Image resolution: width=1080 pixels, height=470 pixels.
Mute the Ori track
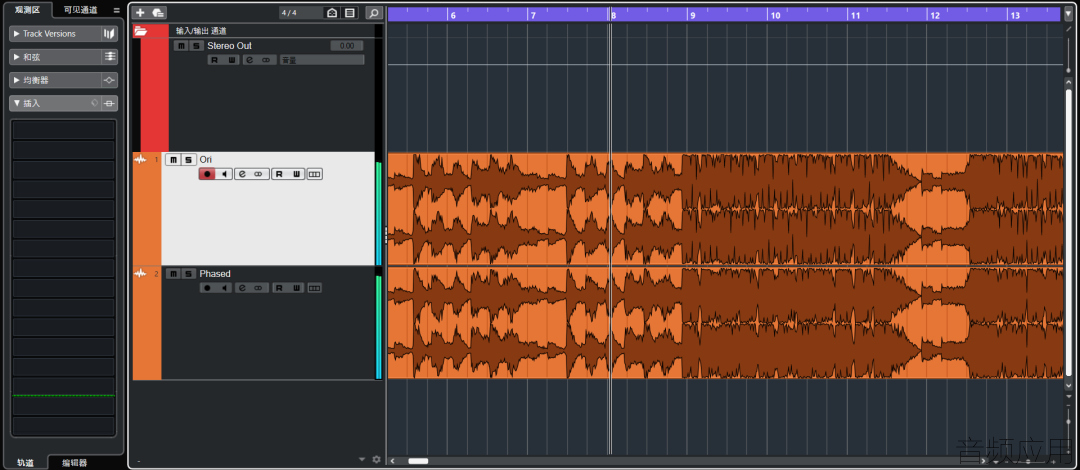click(x=173, y=160)
